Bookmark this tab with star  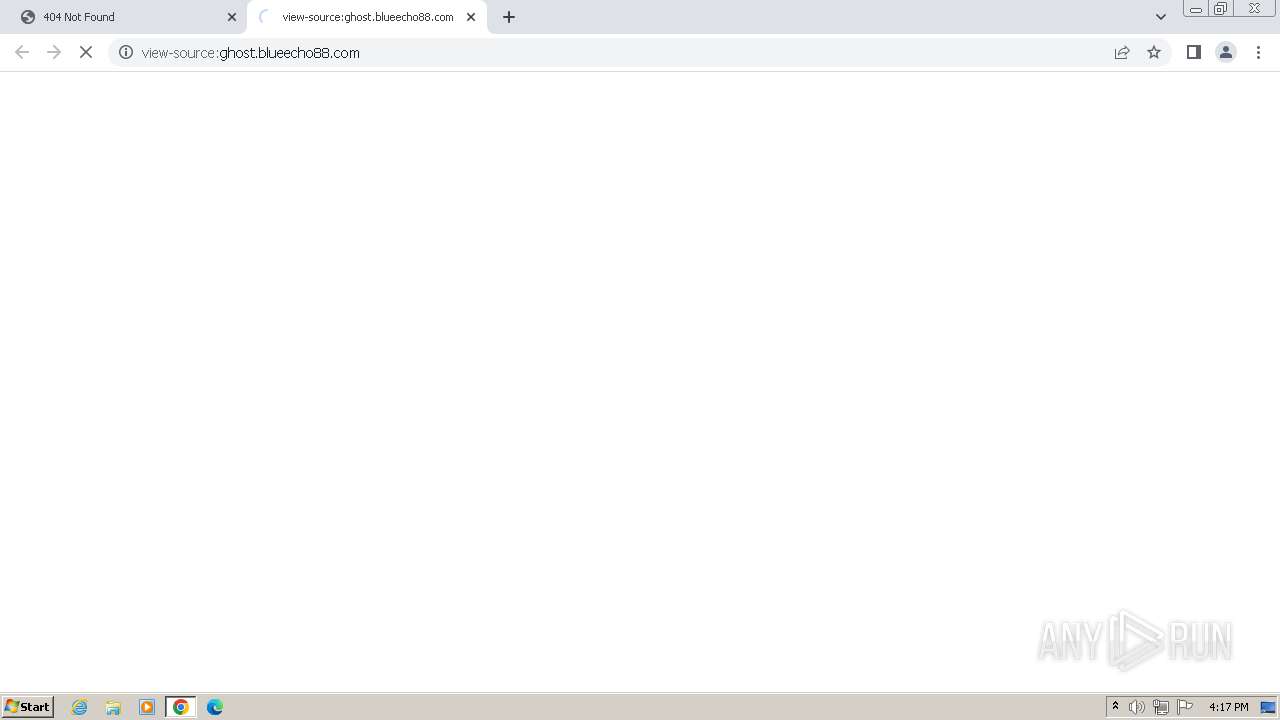click(1154, 52)
